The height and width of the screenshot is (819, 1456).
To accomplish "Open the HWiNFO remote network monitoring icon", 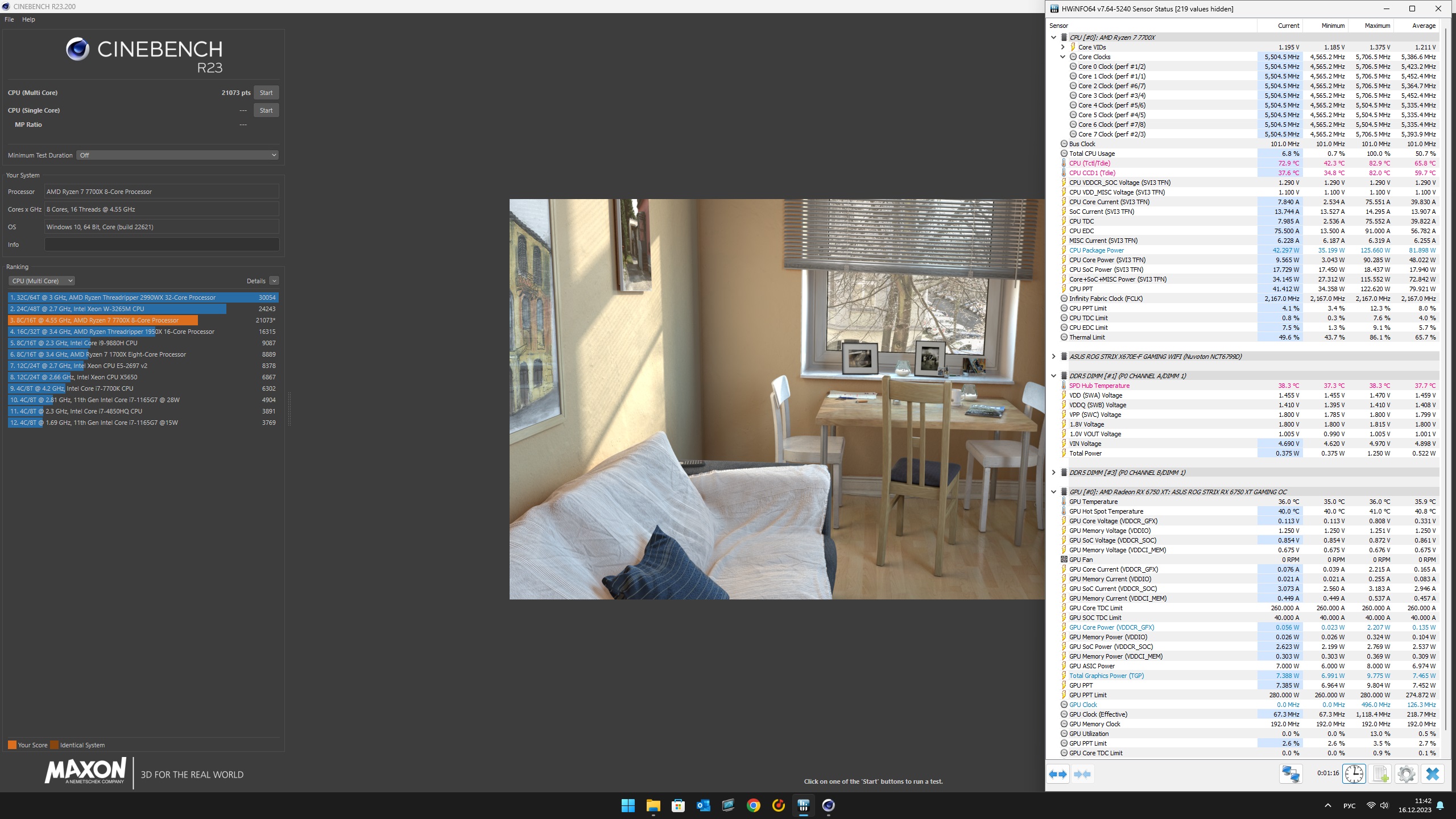I will point(1290,774).
